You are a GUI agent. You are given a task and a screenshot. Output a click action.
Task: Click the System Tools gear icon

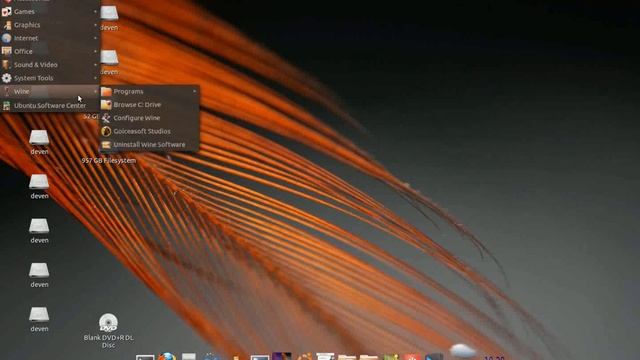7,78
